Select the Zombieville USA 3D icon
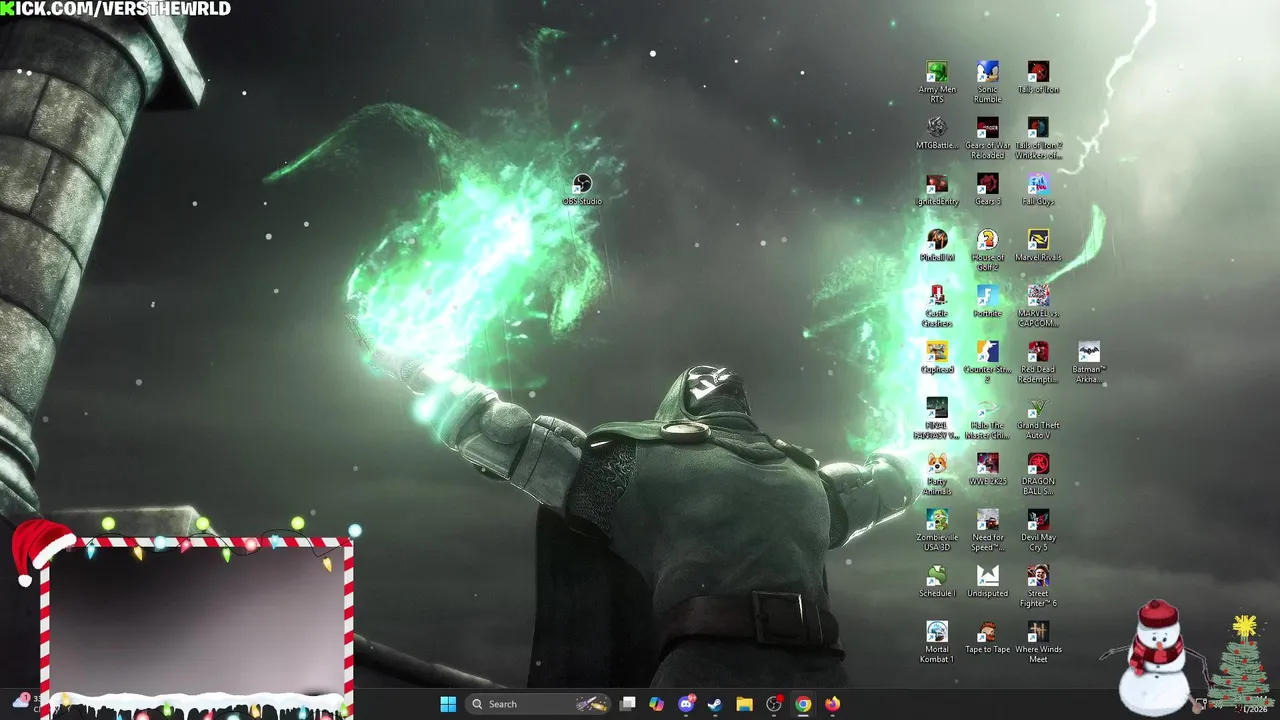This screenshot has width=1280, height=720. tap(936, 530)
